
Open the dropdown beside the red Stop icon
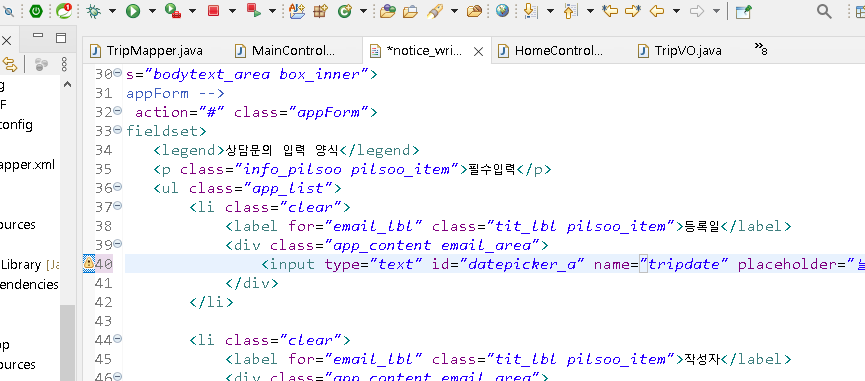tap(232, 10)
